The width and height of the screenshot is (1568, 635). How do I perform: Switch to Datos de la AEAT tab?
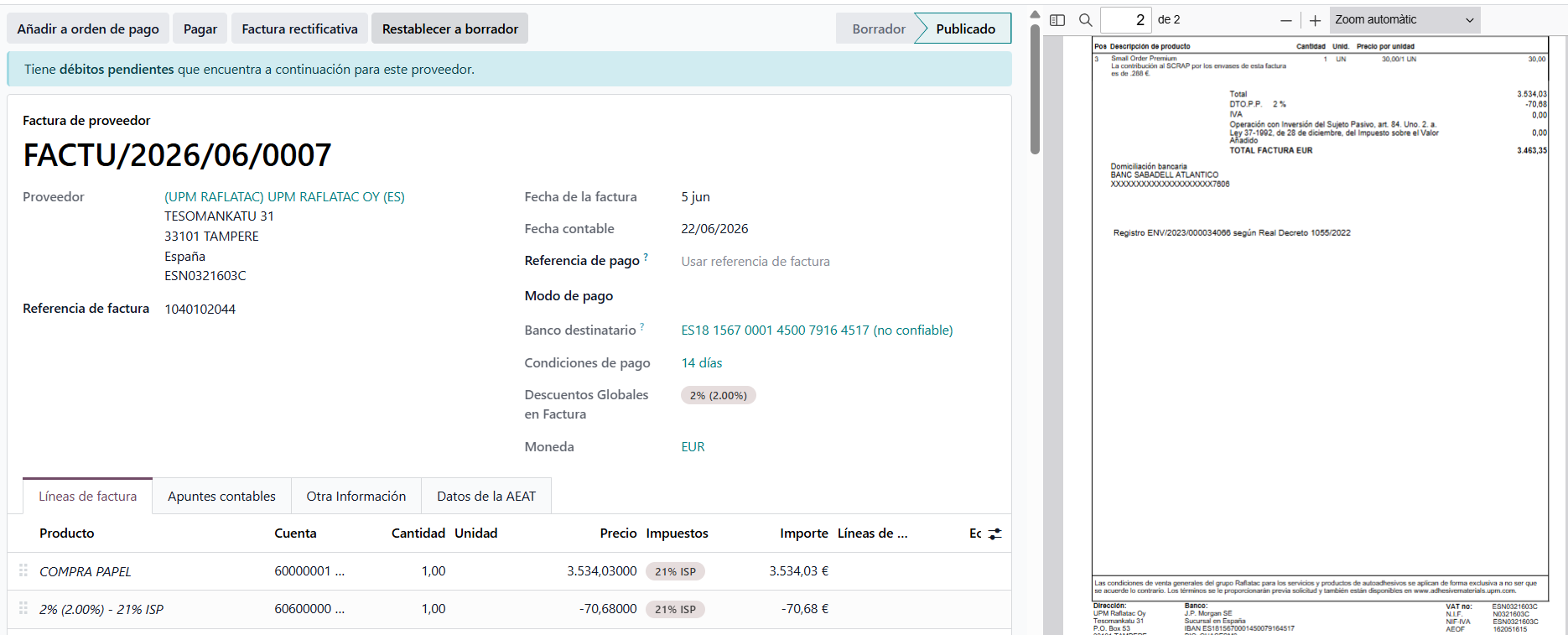pyautogui.click(x=486, y=496)
